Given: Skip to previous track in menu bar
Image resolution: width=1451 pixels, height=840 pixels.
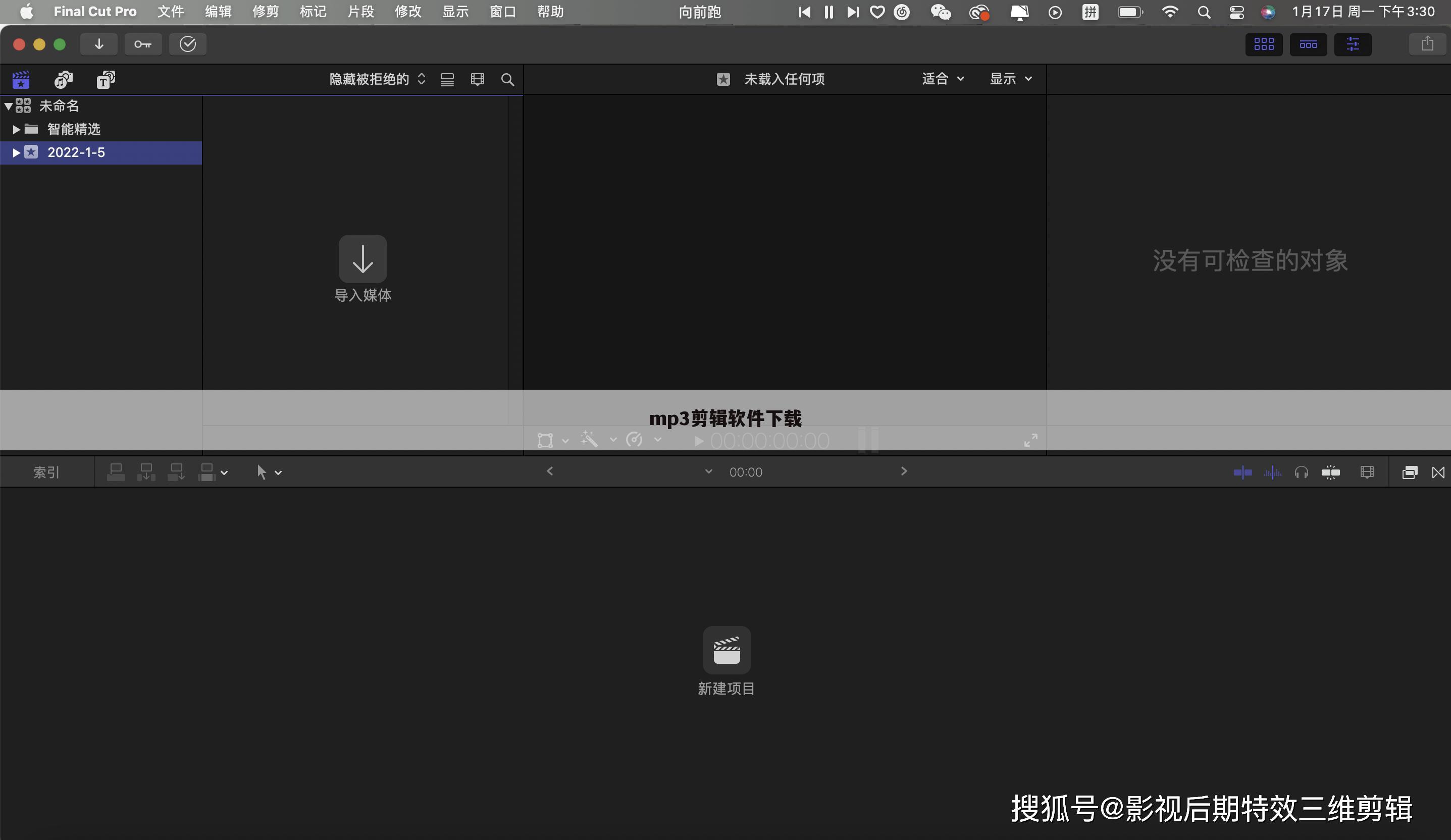Looking at the screenshot, I should [804, 12].
